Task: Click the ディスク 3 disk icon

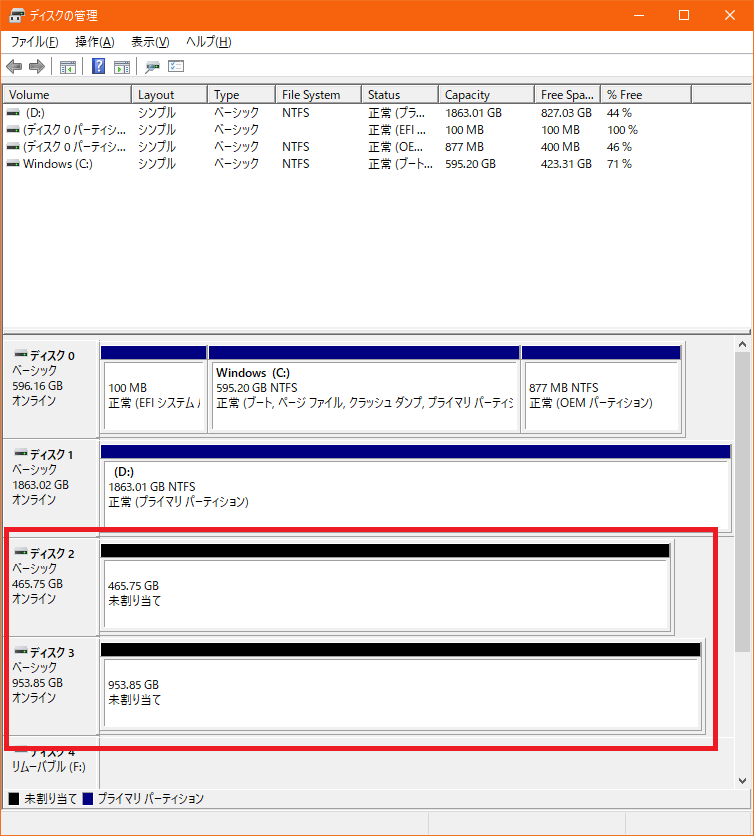Action: (21, 651)
